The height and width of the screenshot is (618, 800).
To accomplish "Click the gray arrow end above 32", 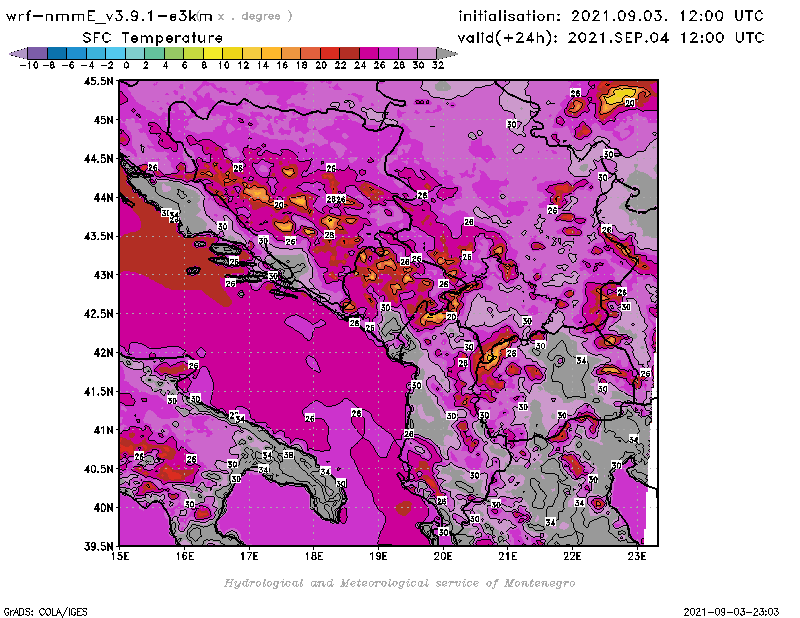I will pyautogui.click(x=447, y=53).
